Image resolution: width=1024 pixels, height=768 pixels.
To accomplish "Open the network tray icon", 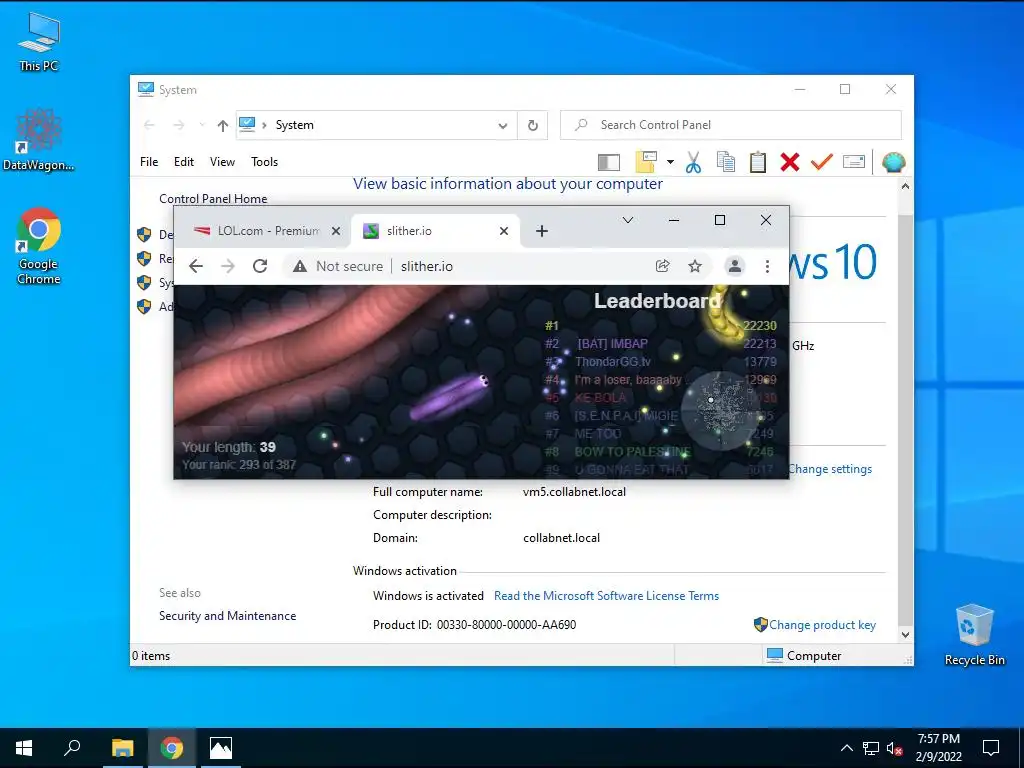I will coord(871,748).
